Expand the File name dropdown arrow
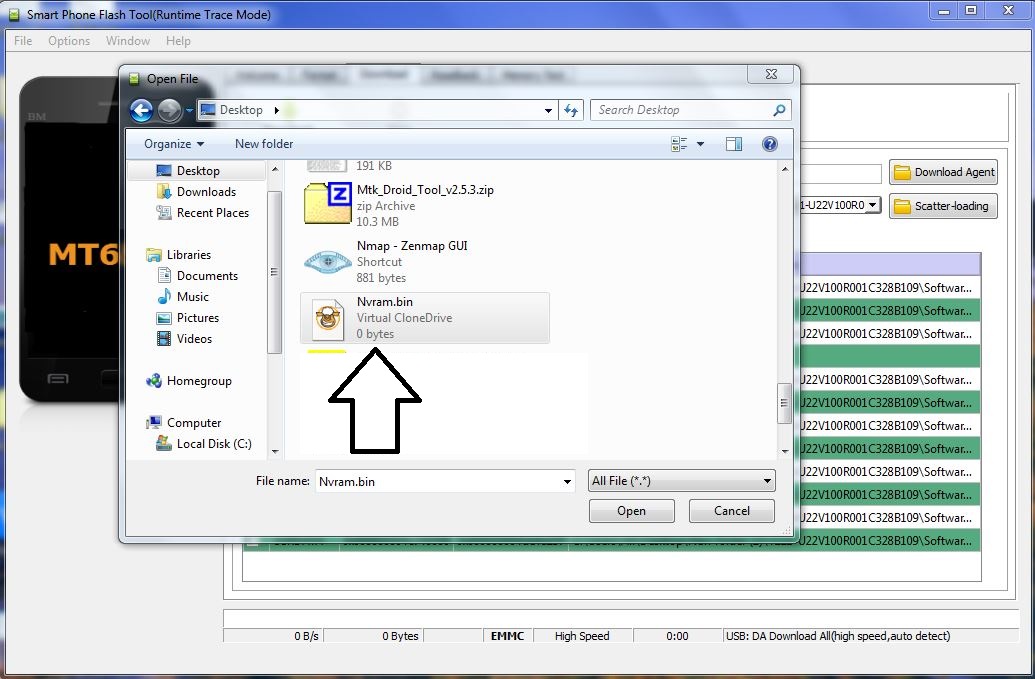Image resolution: width=1035 pixels, height=679 pixels. coord(567,482)
